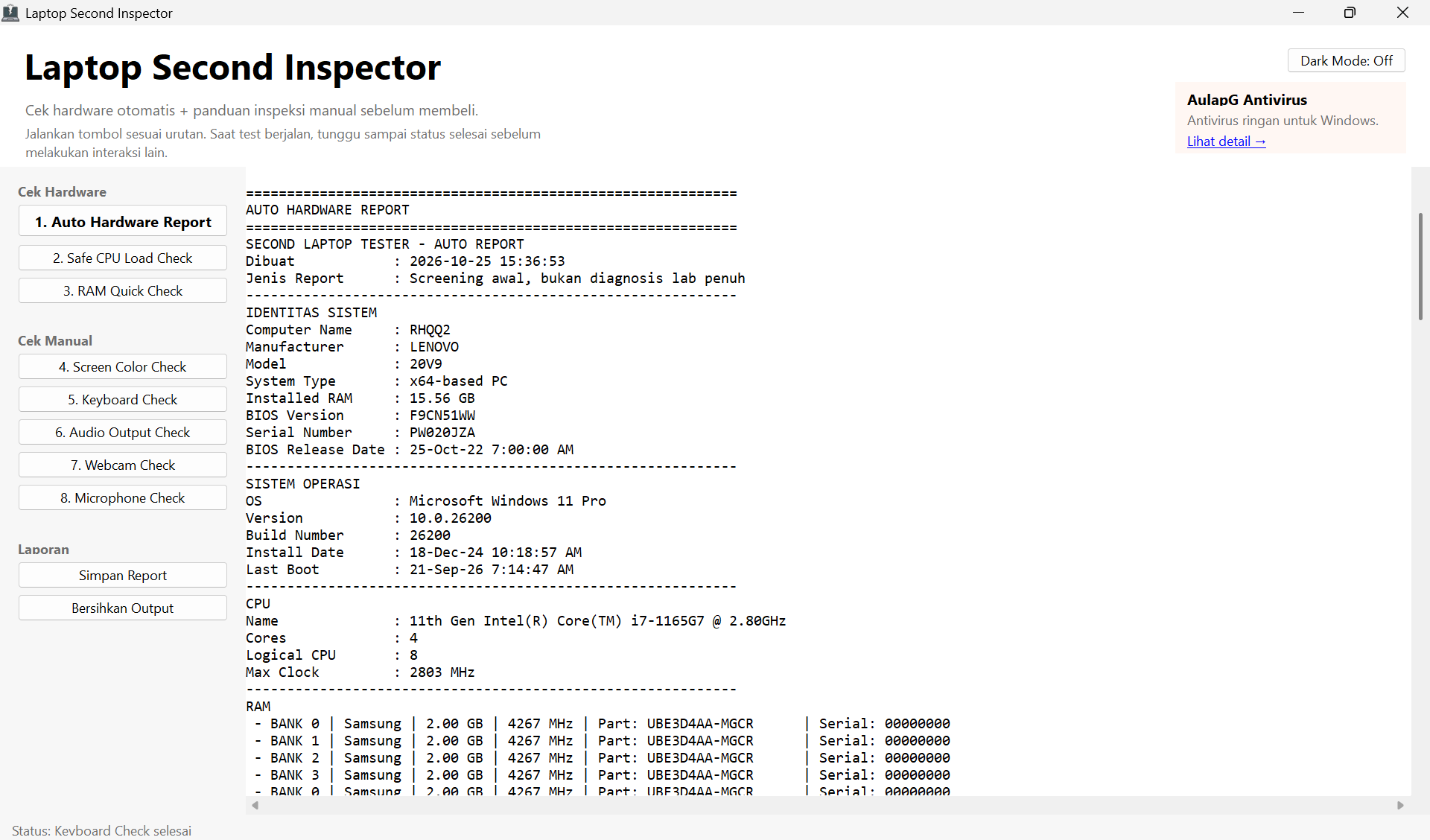Open the Screen Color Check
The image size is (1430, 840).
coord(123,367)
